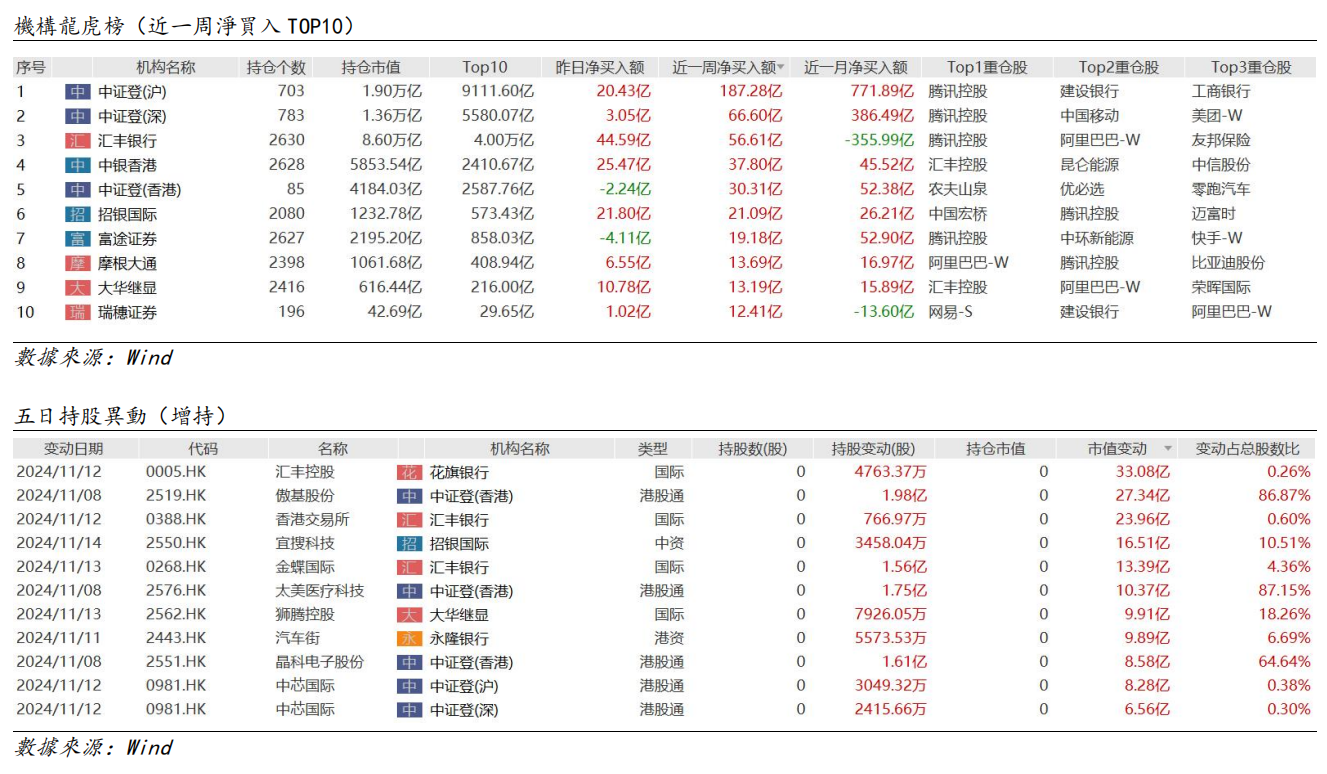The image size is (1327, 774).
Task: Click the 近一月净买入额 column header
Action: (x=856, y=67)
